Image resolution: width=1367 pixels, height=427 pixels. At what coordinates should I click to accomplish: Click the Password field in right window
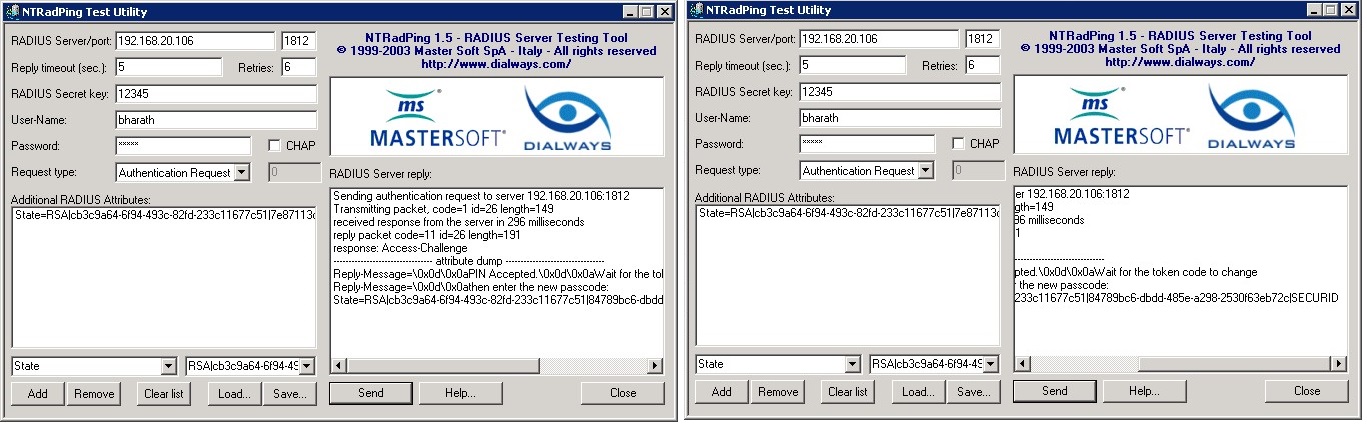(866, 144)
